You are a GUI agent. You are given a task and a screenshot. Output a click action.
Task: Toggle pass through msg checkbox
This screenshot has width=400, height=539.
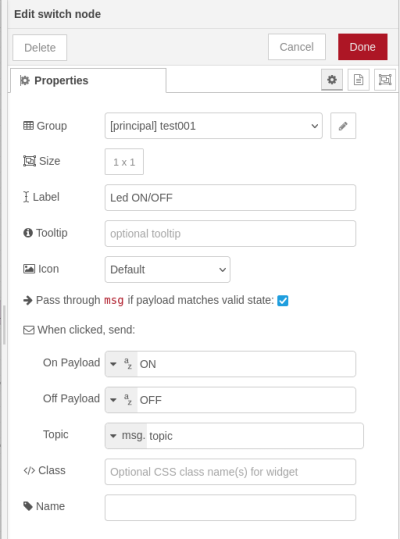282,300
